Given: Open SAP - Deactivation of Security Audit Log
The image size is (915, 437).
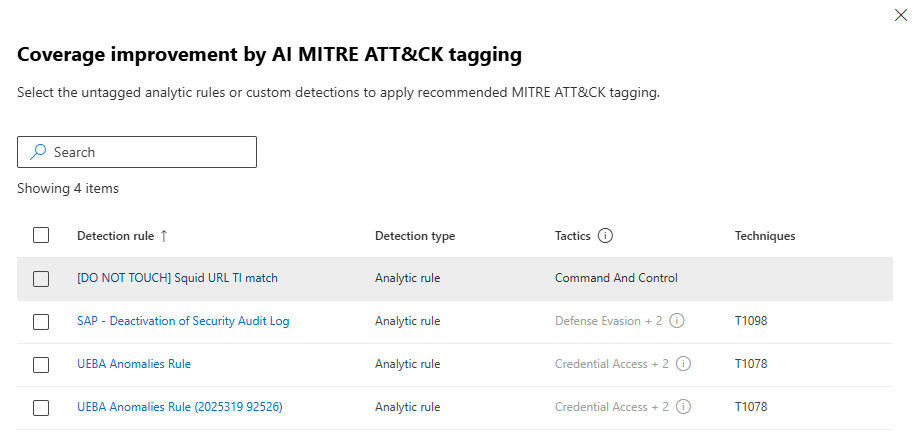Looking at the screenshot, I should click(183, 321).
